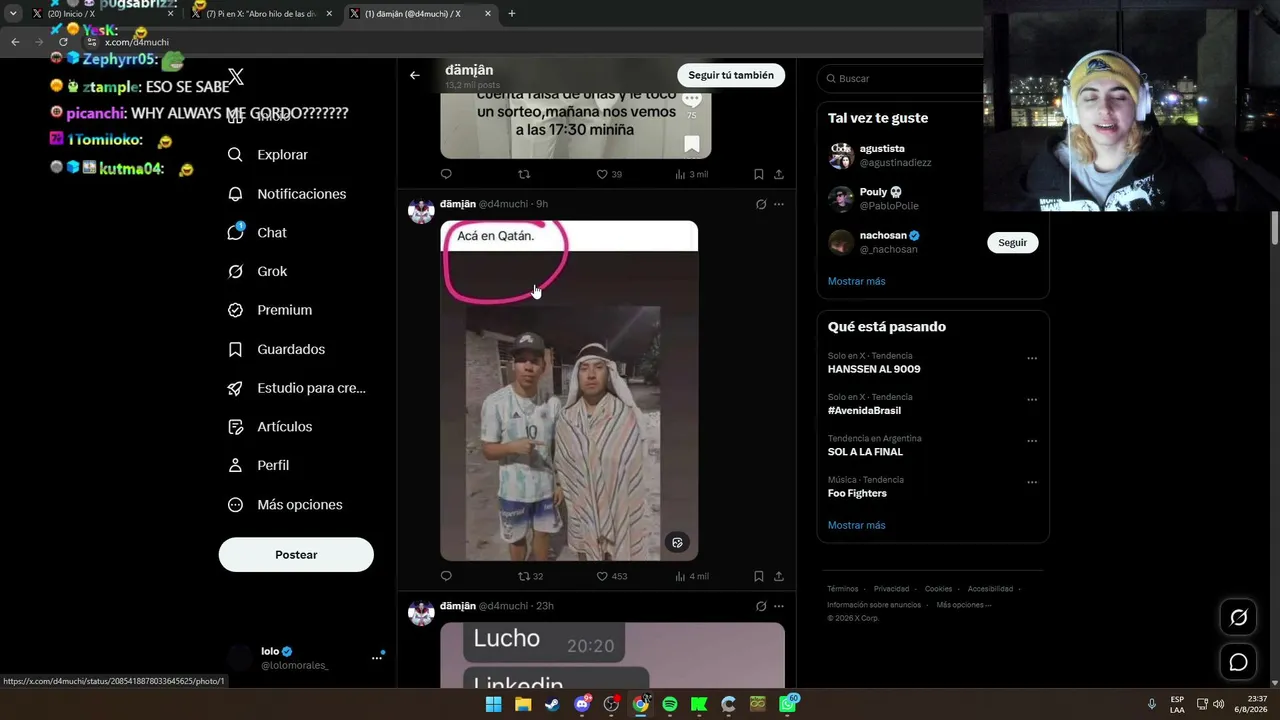Open Grok explain on the 9h post
The height and width of the screenshot is (720, 1280).
pos(760,204)
